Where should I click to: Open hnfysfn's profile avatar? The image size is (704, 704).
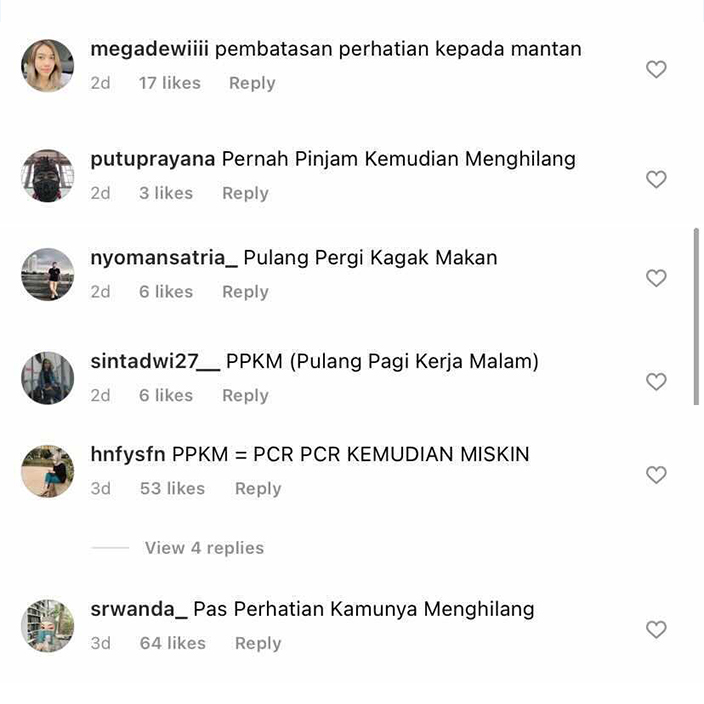48,471
